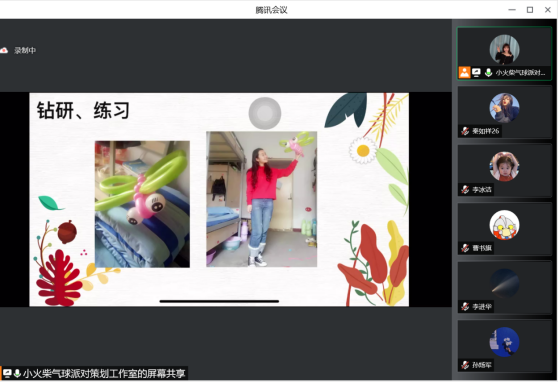Click the balloon dragonfly close-up photo

(142, 204)
